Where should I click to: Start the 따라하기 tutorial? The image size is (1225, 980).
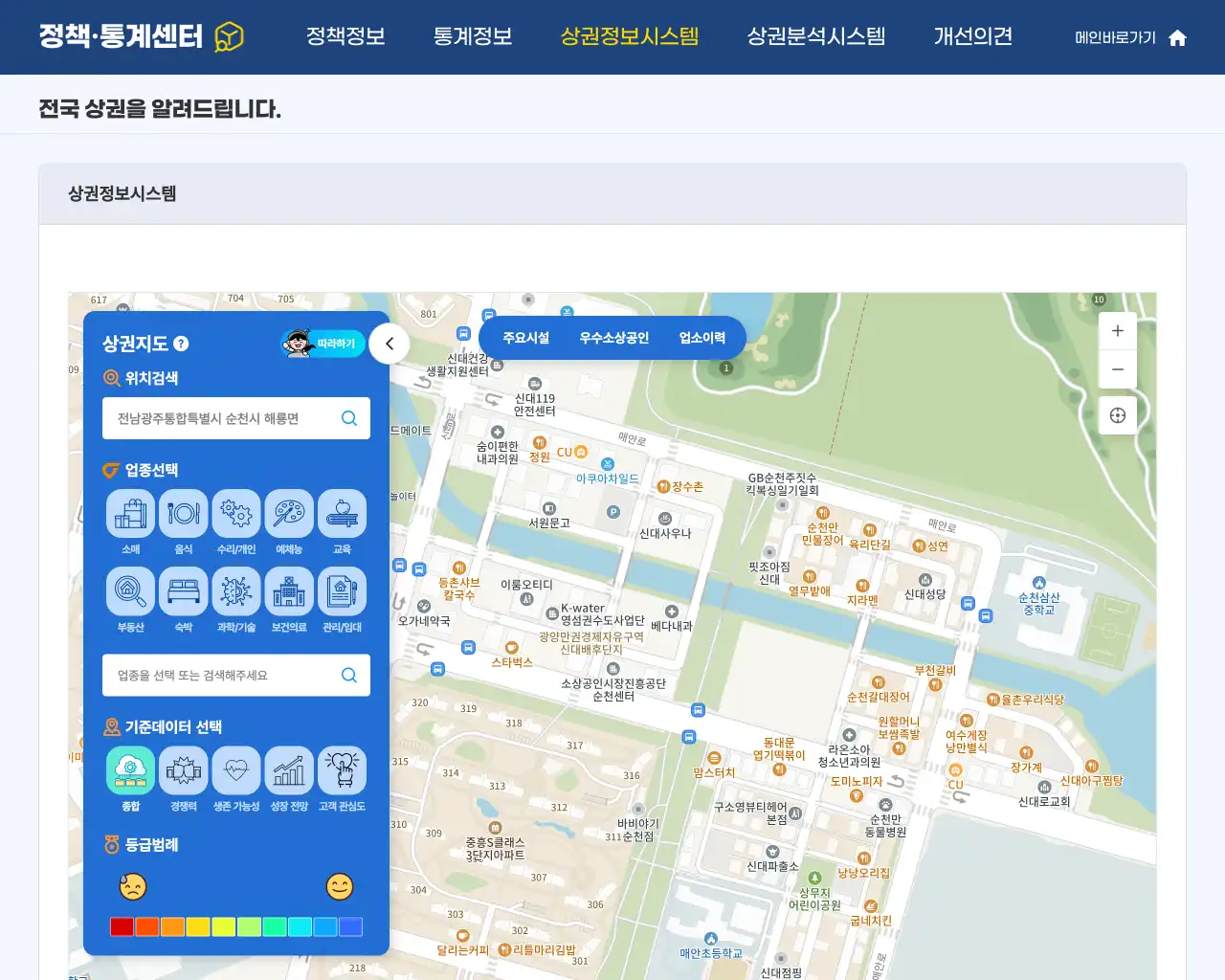[323, 343]
